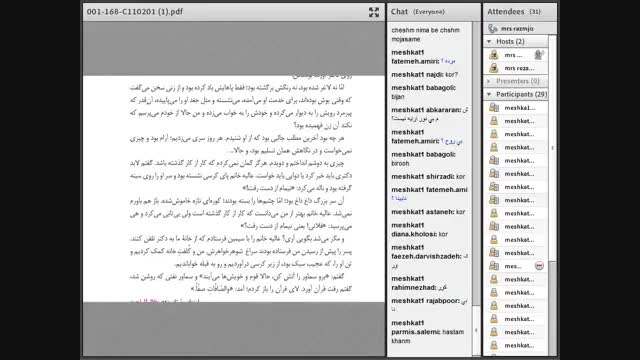Click the Attendees list scrollbar thumb
Screen dimensions: 640x360
tap(553, 149)
